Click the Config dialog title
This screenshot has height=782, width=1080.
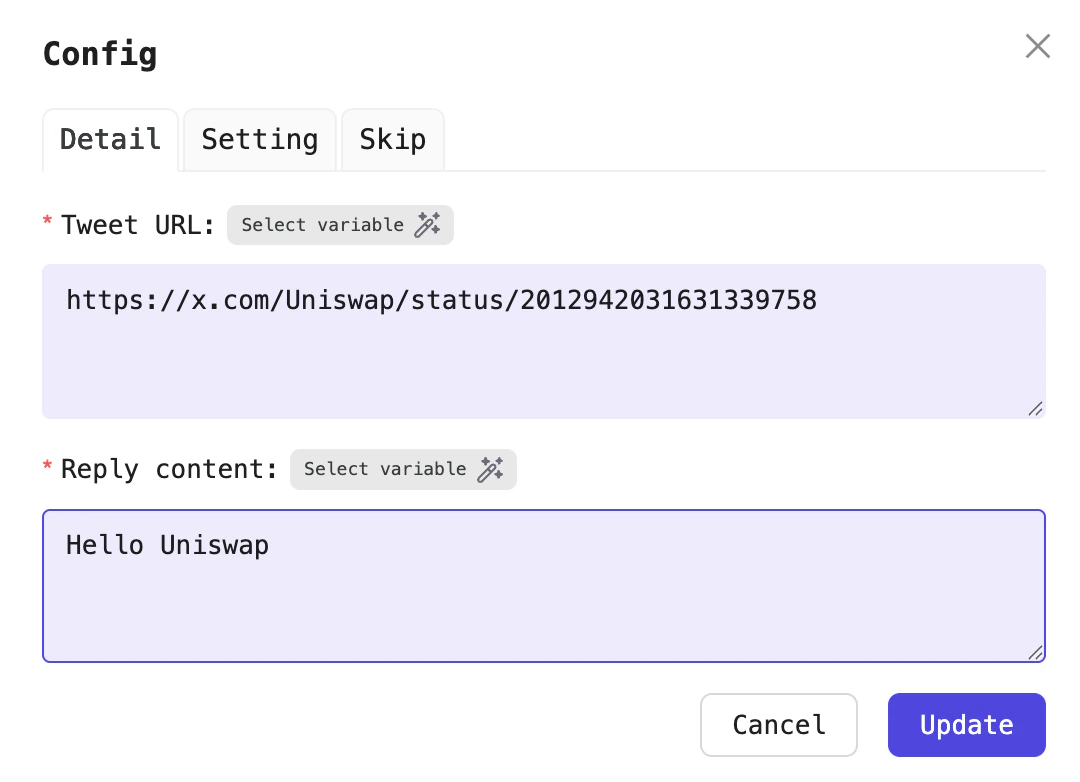(x=99, y=54)
